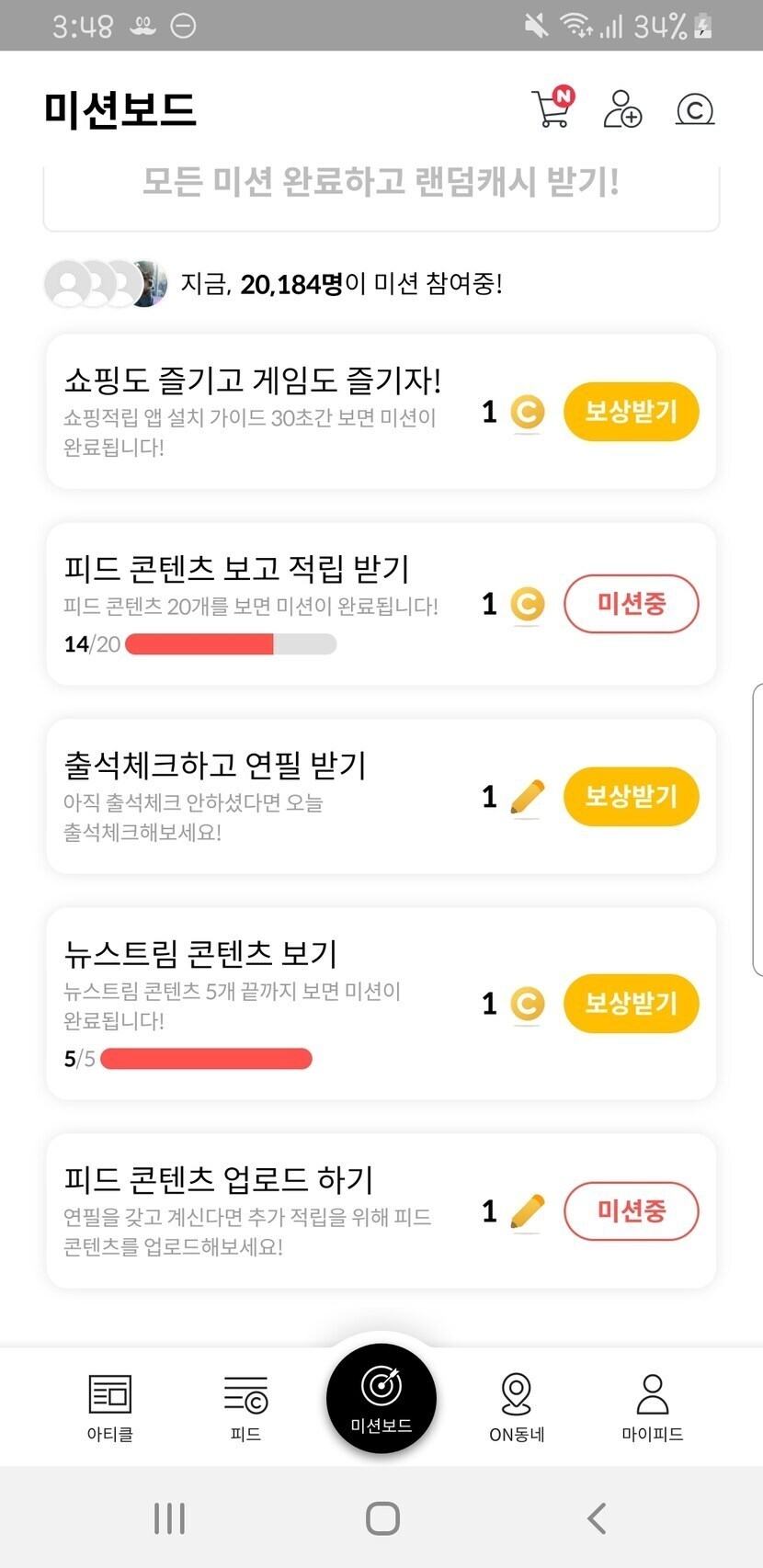The height and width of the screenshot is (1568, 763).
Task: Open the cash coin icon in header
Action: 695,109
